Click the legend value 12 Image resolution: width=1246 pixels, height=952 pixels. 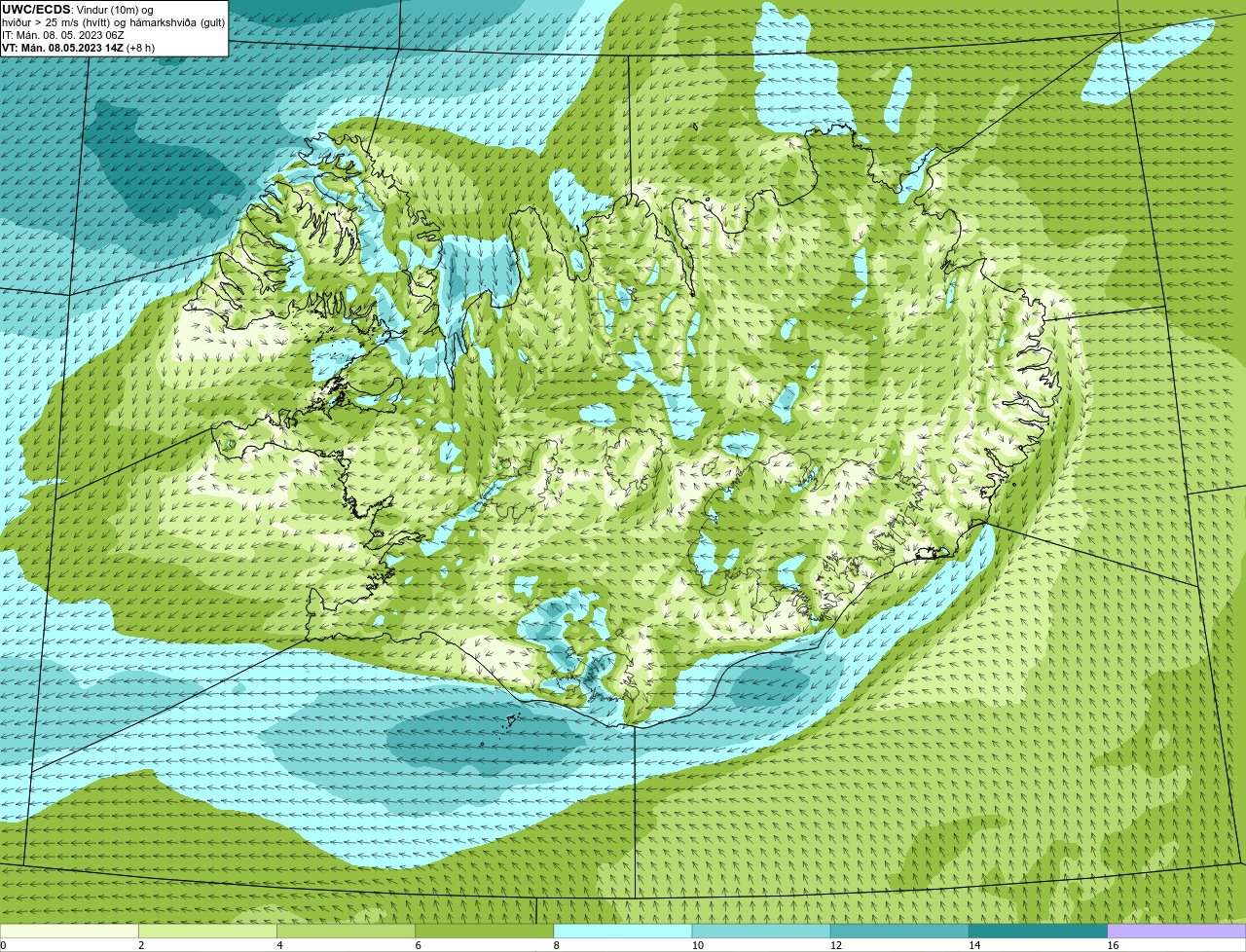(835, 945)
